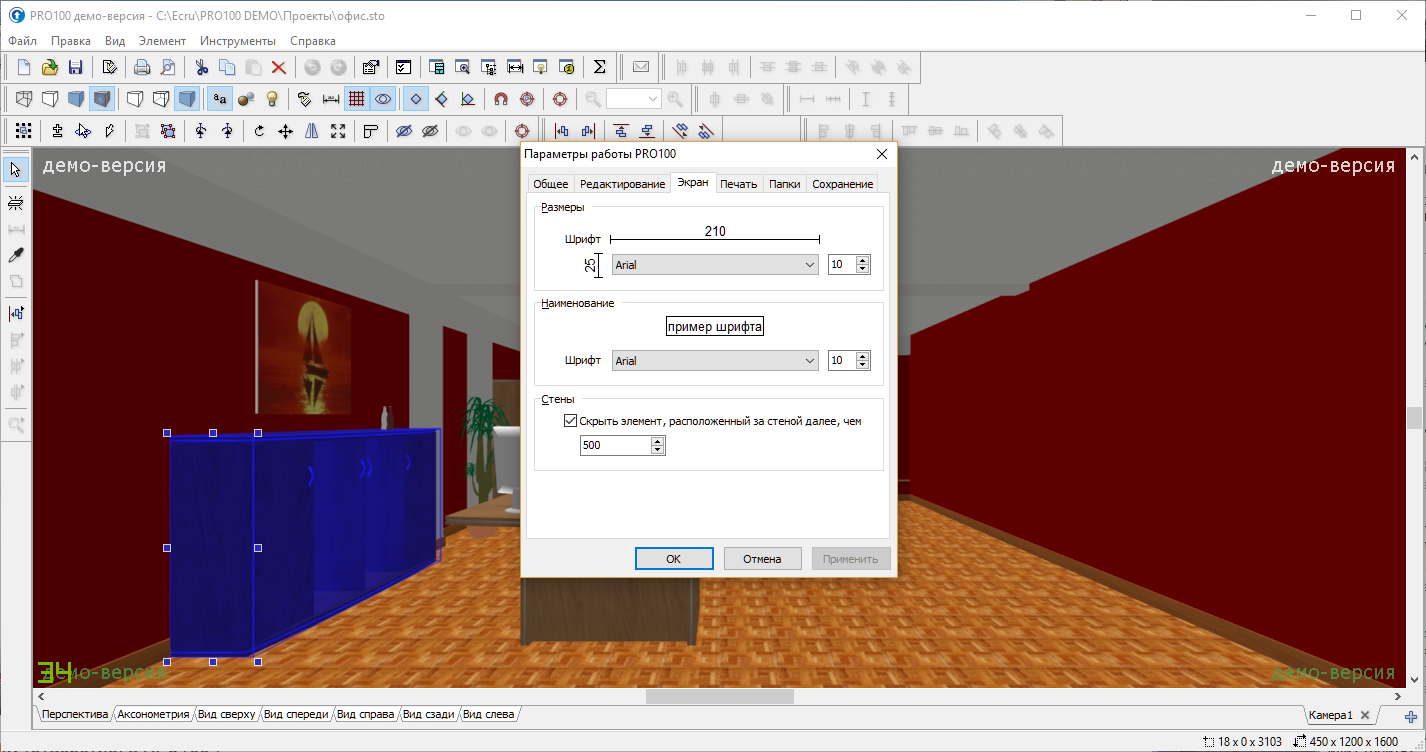This screenshot has width=1426, height=752.
Task: Click the Save project floppy disk icon
Action: (75, 67)
